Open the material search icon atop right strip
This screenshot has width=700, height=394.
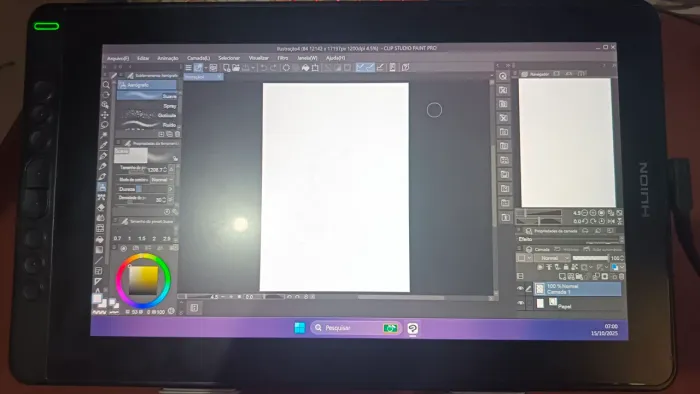click(503, 76)
